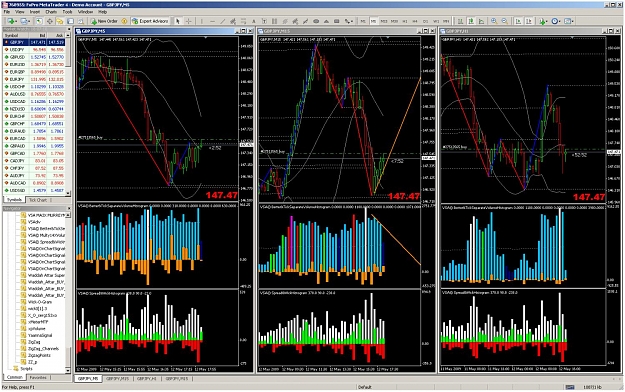Select EURUSD row in Market Watch
This screenshot has height=392, width=625.
(34, 64)
